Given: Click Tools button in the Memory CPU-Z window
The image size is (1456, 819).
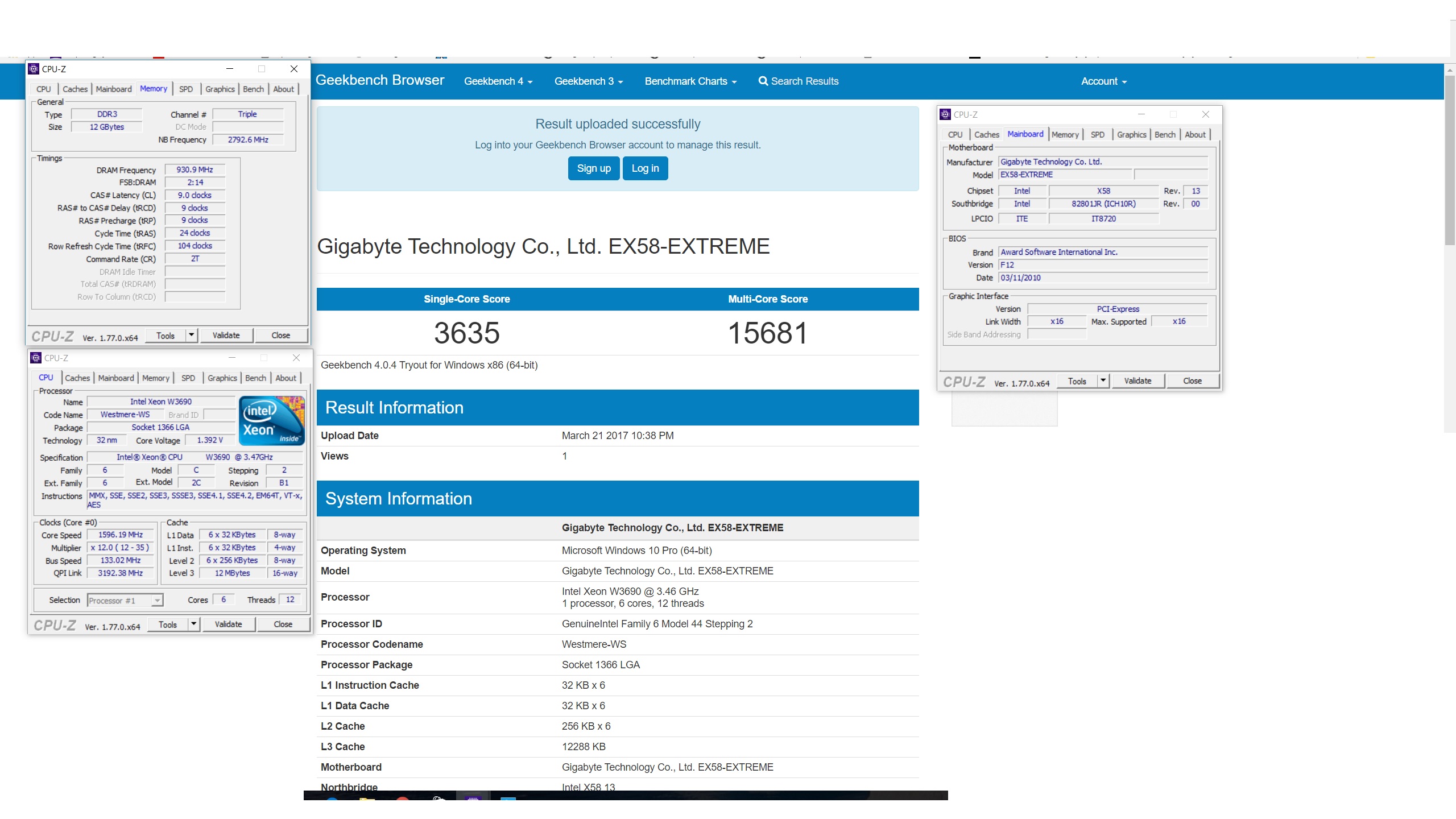Looking at the screenshot, I should point(166,336).
